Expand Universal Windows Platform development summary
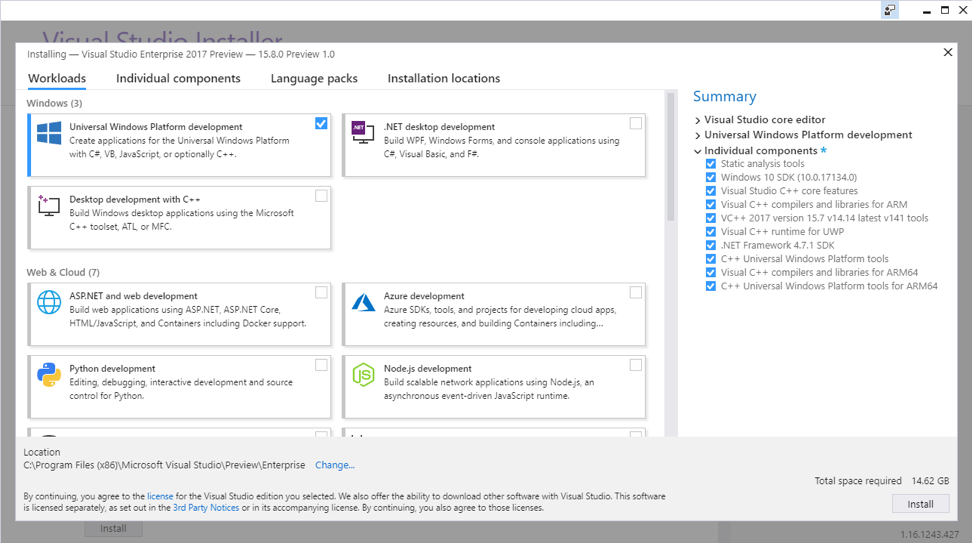 (x=697, y=135)
